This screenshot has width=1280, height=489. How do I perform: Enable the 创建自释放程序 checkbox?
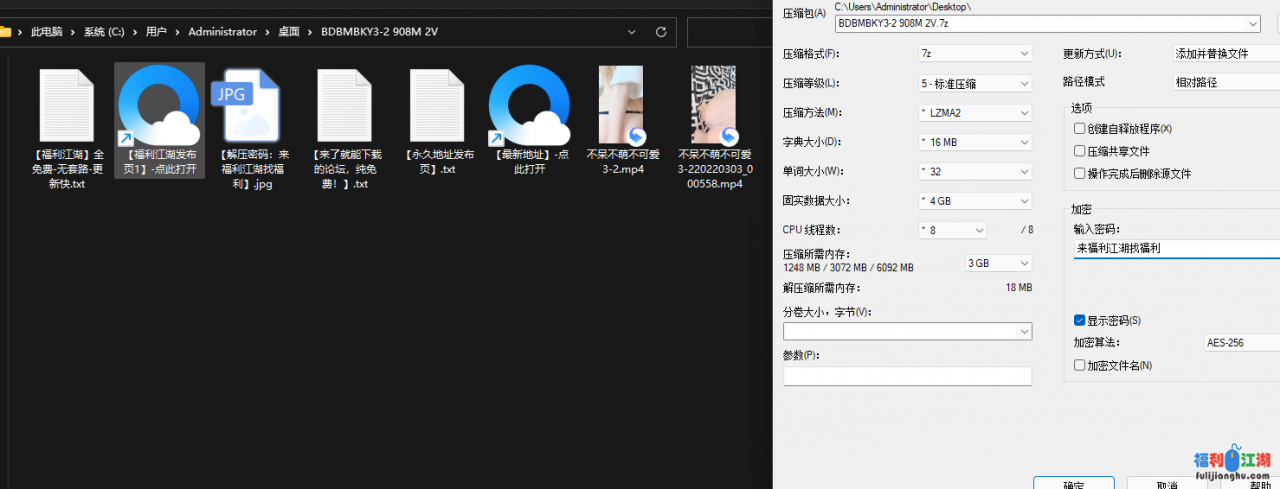(1080, 129)
